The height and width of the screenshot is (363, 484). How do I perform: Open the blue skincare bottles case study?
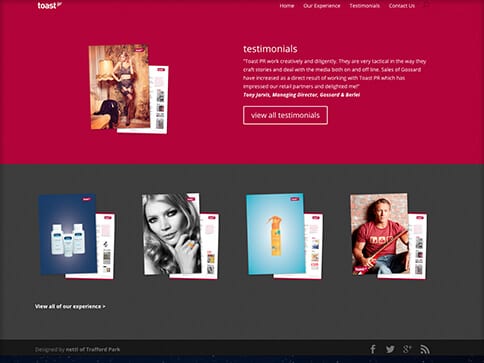[77, 236]
